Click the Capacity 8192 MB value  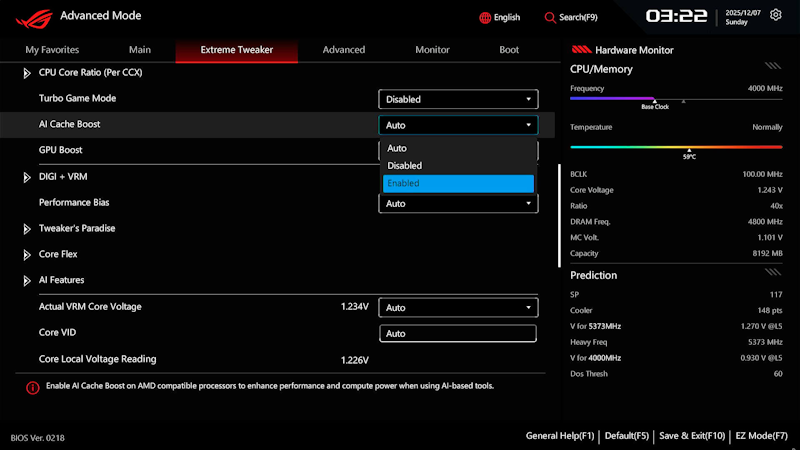767,253
